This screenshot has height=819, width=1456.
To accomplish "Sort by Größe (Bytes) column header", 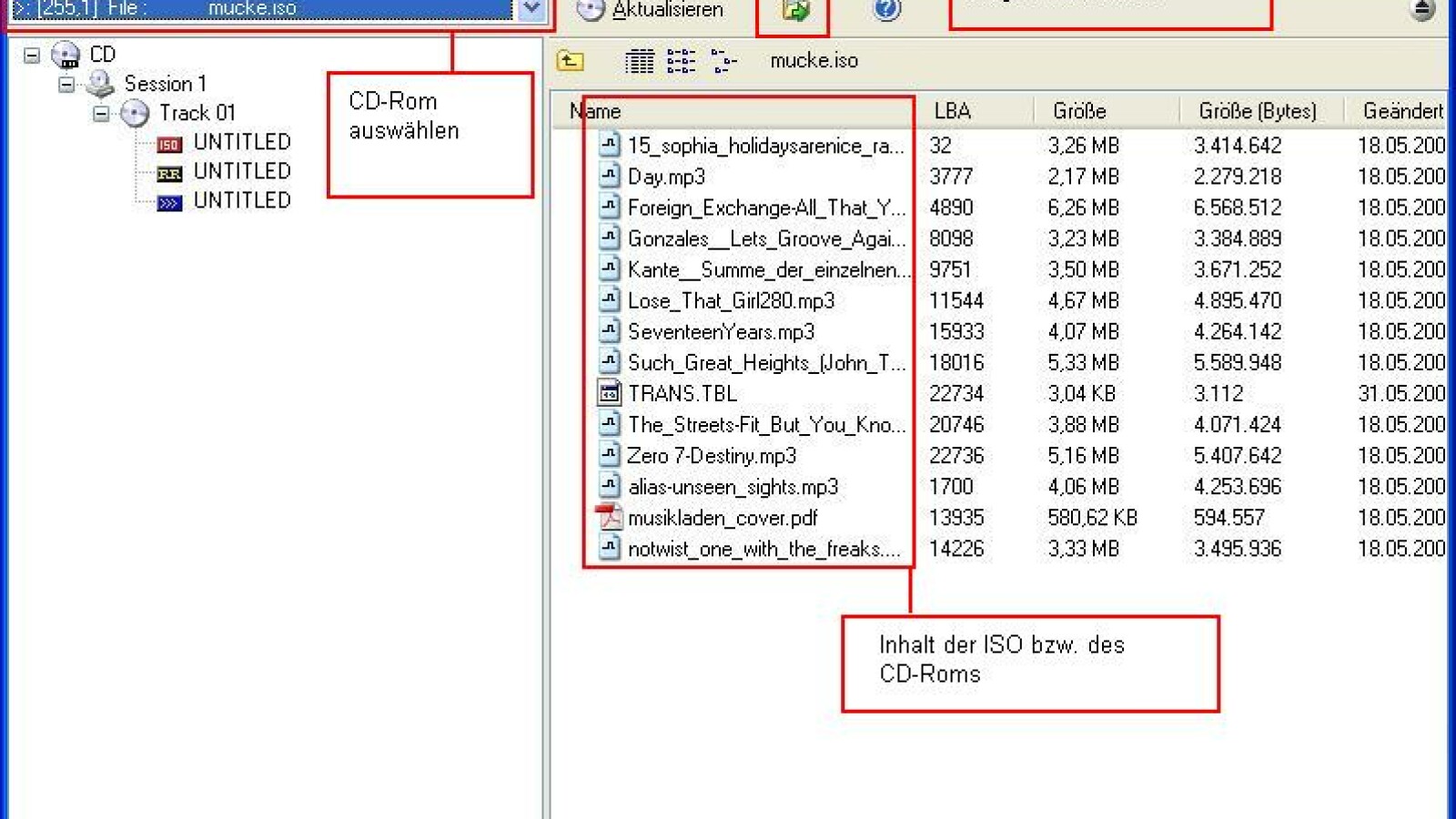I will [1257, 111].
